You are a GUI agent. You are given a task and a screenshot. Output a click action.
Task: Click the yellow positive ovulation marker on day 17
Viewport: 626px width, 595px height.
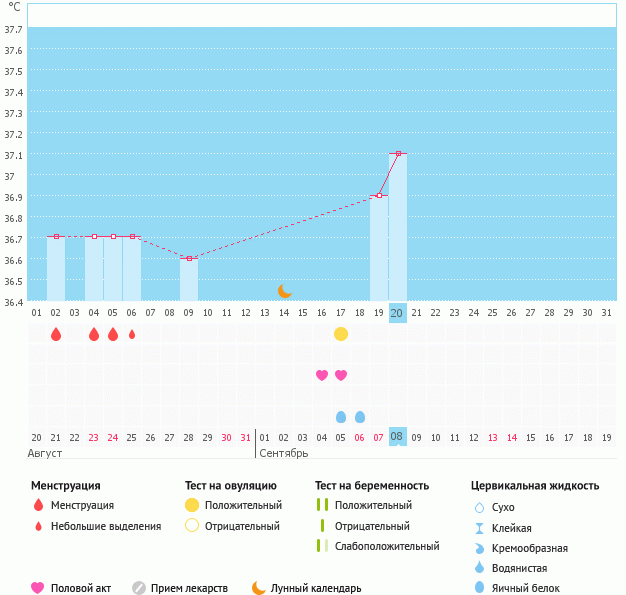tap(341, 334)
